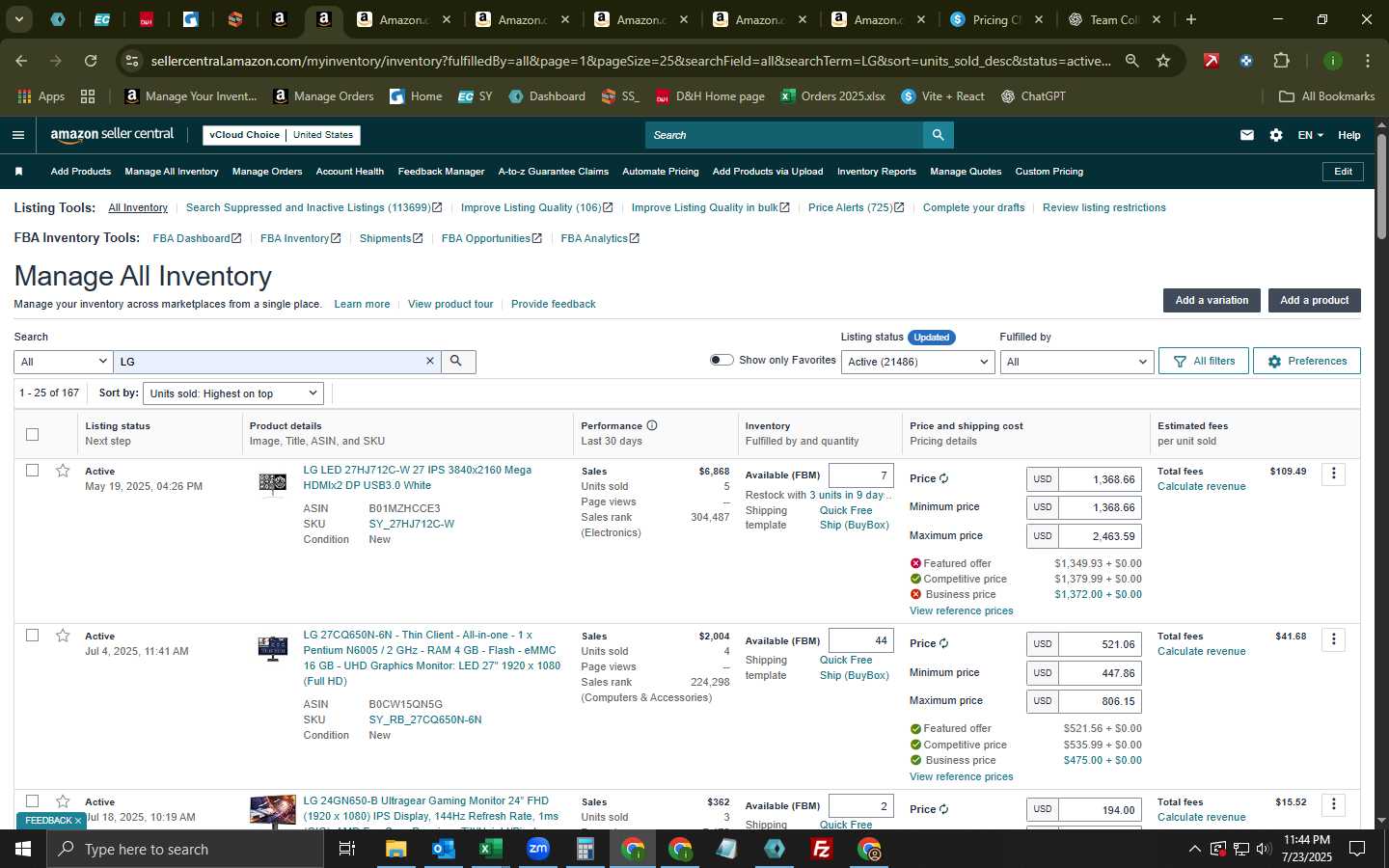Click the Add a variation button

(1212, 300)
